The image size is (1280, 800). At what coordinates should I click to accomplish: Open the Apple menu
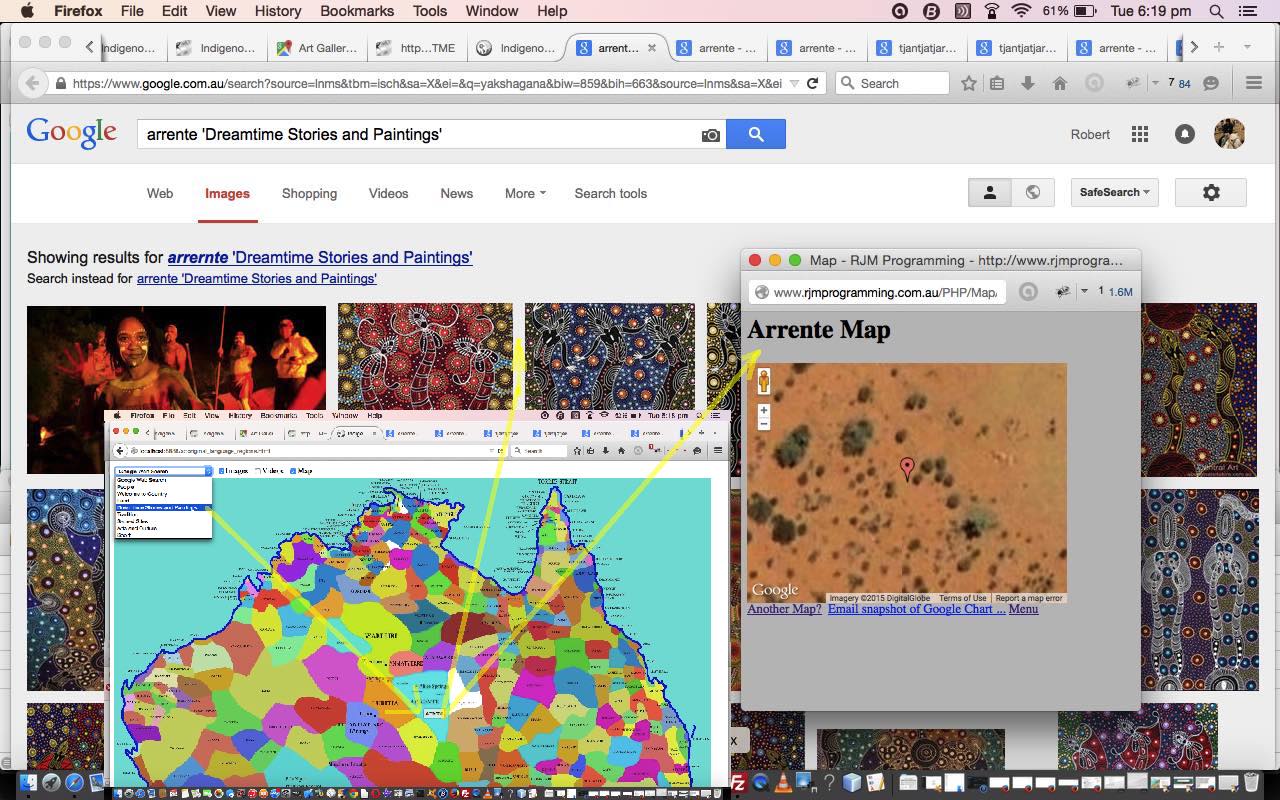(27, 11)
